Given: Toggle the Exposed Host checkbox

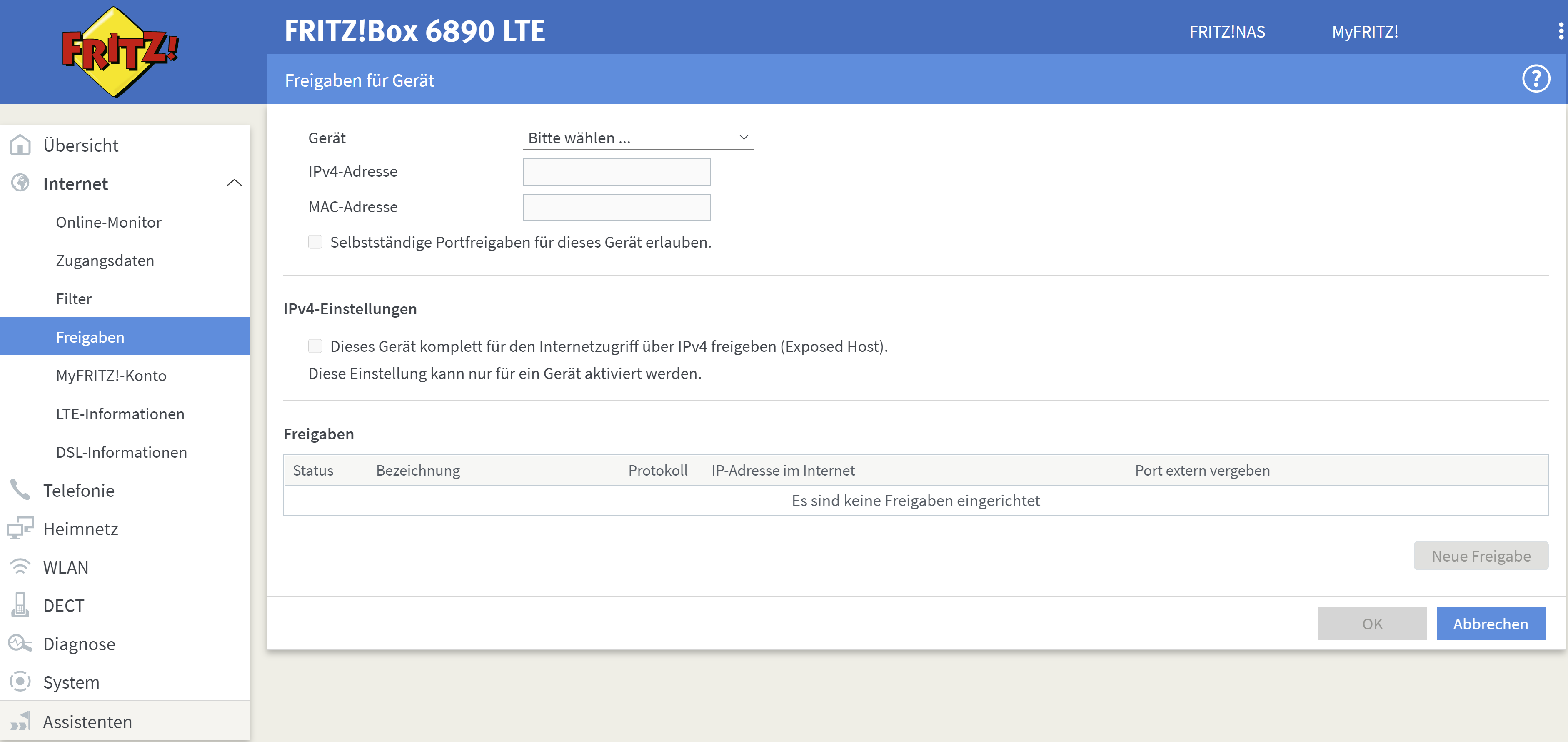Looking at the screenshot, I should coord(315,346).
